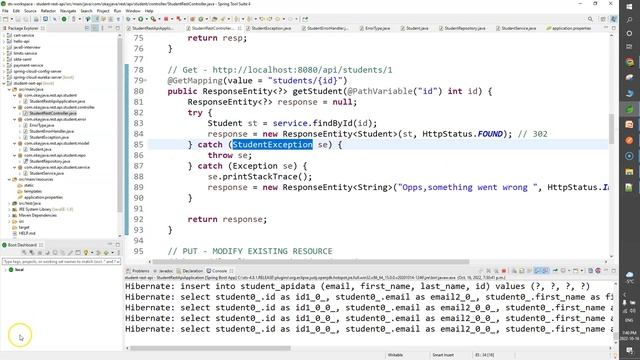Expand the hello-api project

pyautogui.click(x=4, y=41)
